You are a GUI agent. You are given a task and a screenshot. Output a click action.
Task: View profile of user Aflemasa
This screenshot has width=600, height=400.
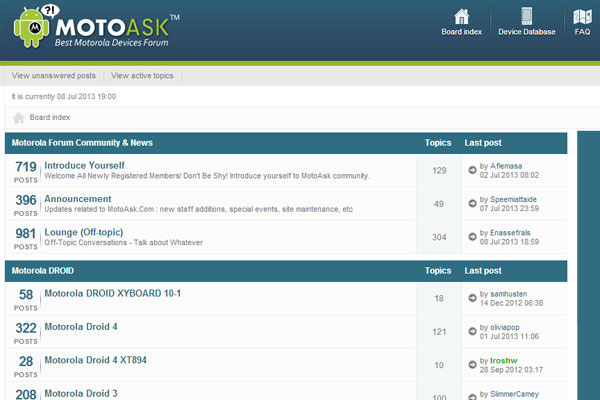pyautogui.click(x=506, y=166)
